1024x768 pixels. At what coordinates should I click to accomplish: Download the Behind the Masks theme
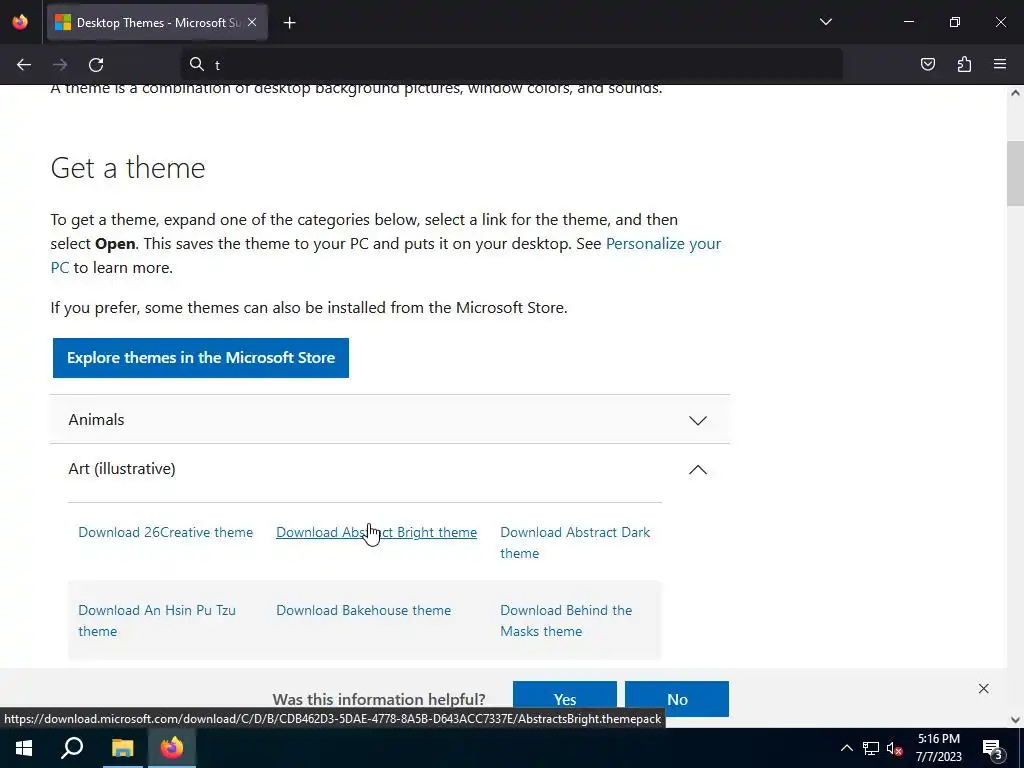(566, 620)
